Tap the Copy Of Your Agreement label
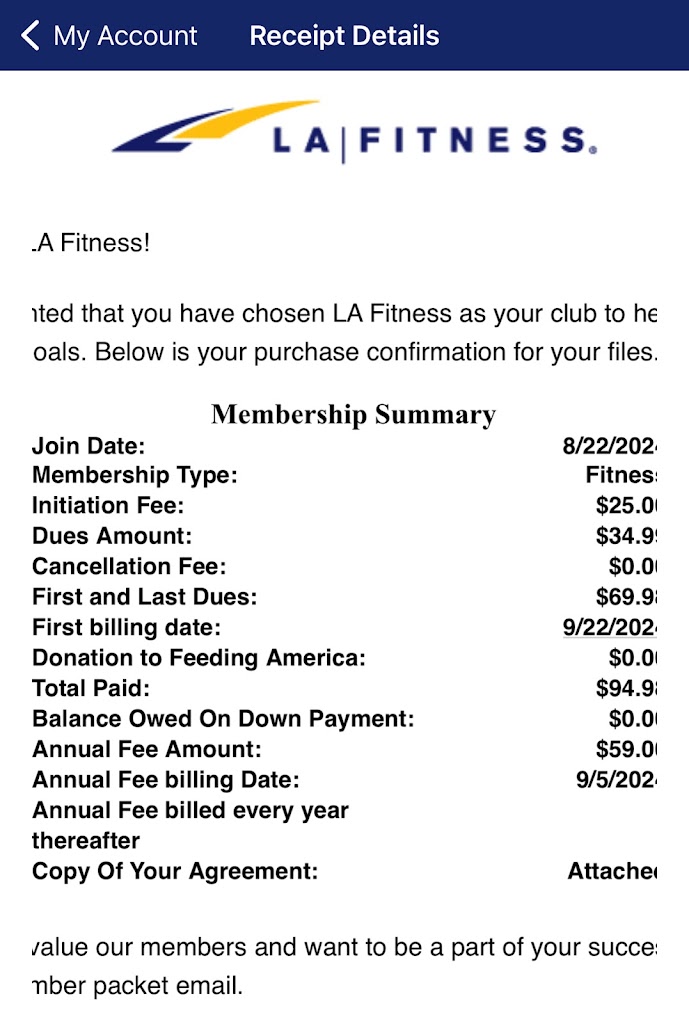The width and height of the screenshot is (689, 1024). pos(174,871)
